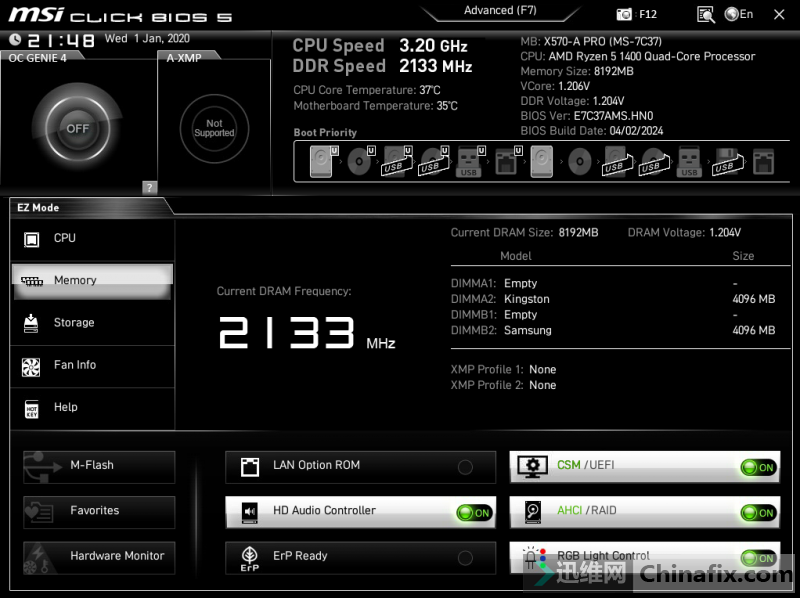The height and width of the screenshot is (598, 800).
Task: Toggle the CSM/UEFI switch
Action: 756,467
